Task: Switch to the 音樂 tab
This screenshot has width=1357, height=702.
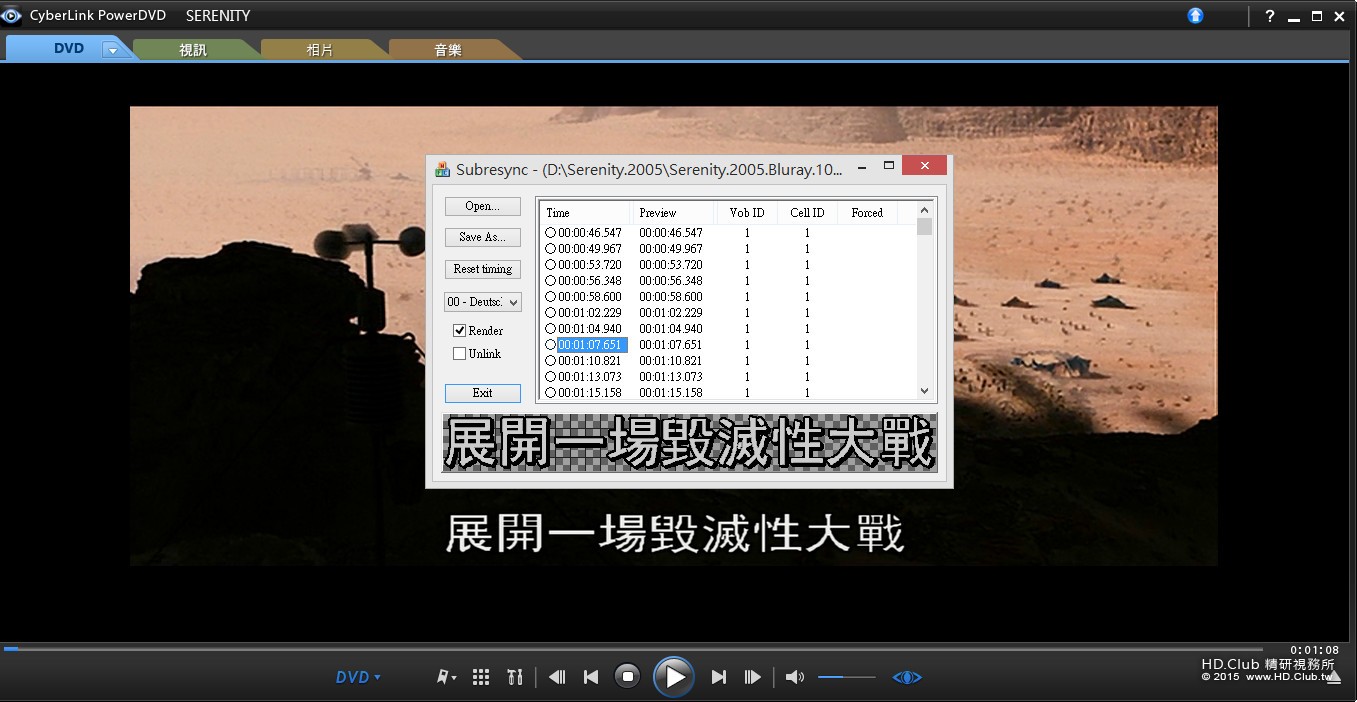Action: point(448,49)
